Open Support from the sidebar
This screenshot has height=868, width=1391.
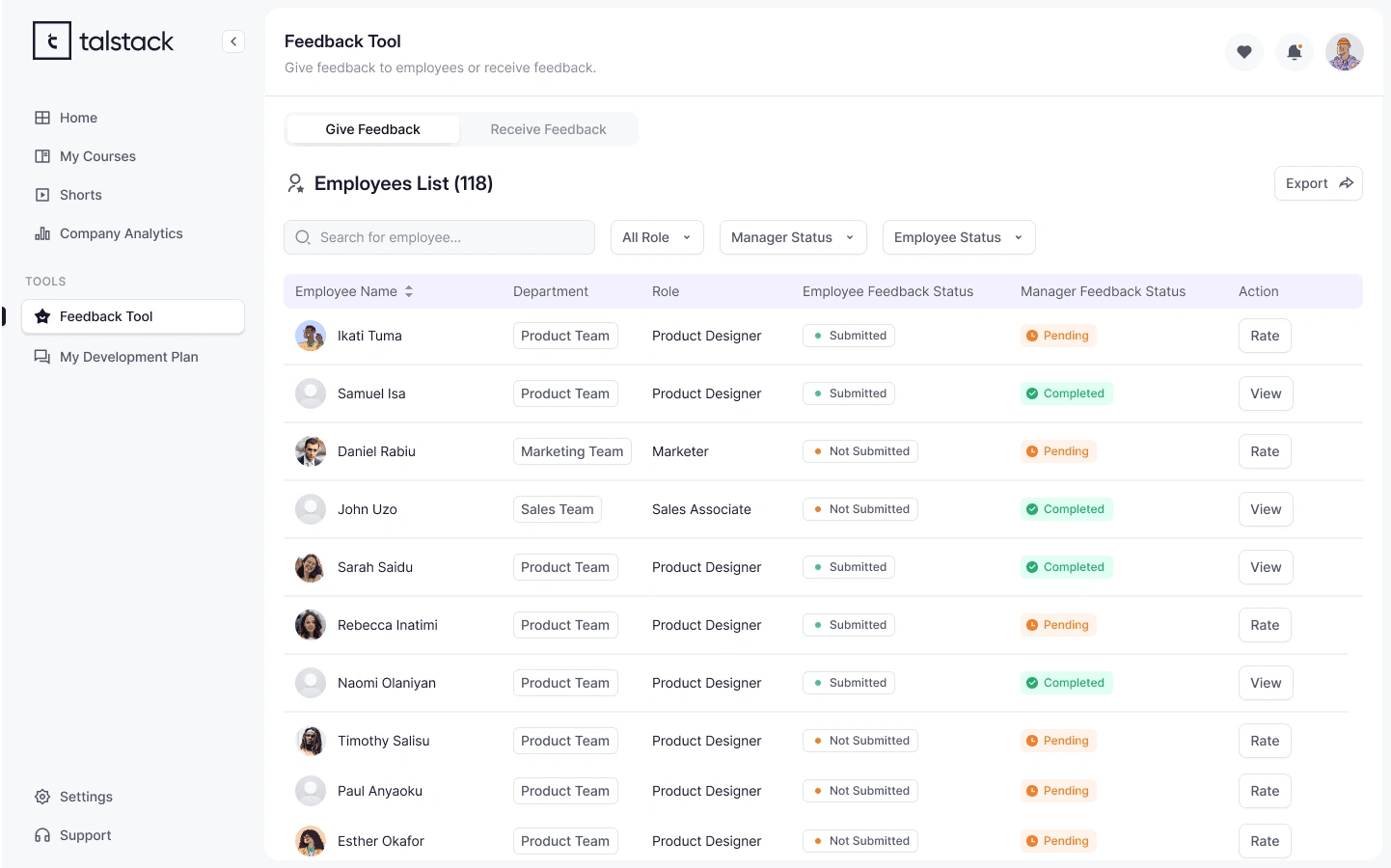click(85, 835)
